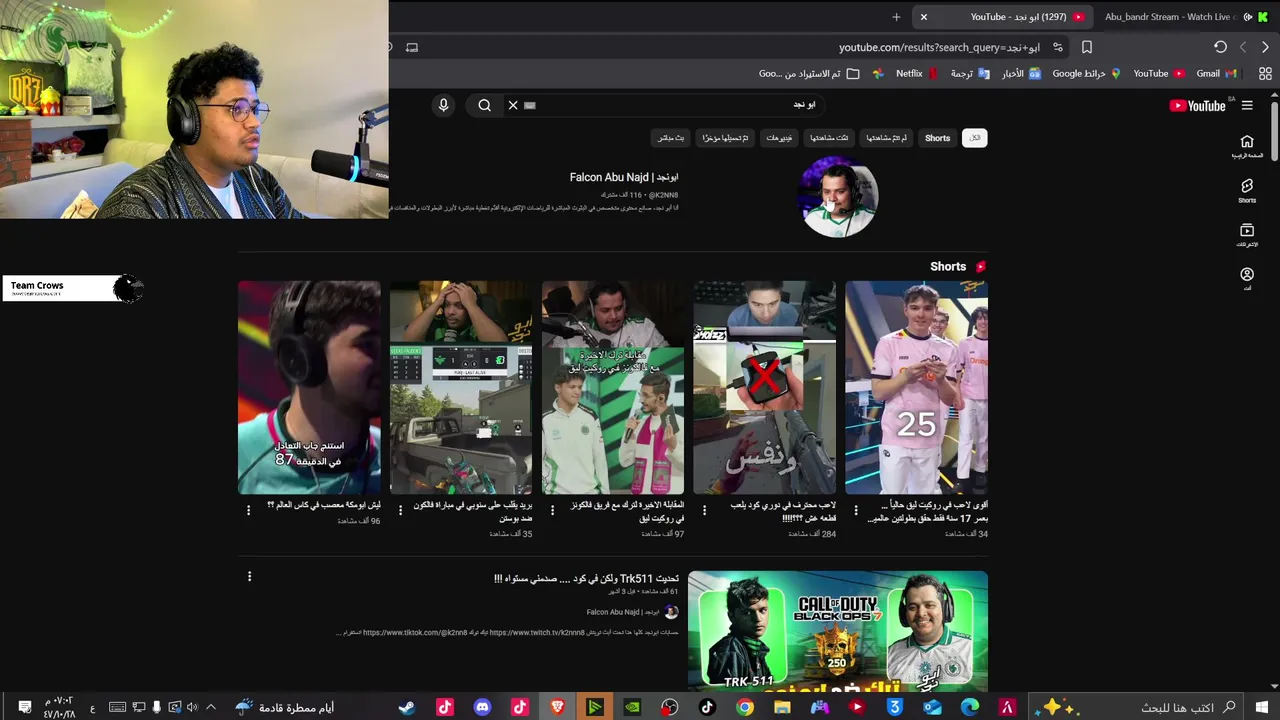Open Outlook from the taskbar
Viewport: 1280px width, 720px height.
[932, 707]
